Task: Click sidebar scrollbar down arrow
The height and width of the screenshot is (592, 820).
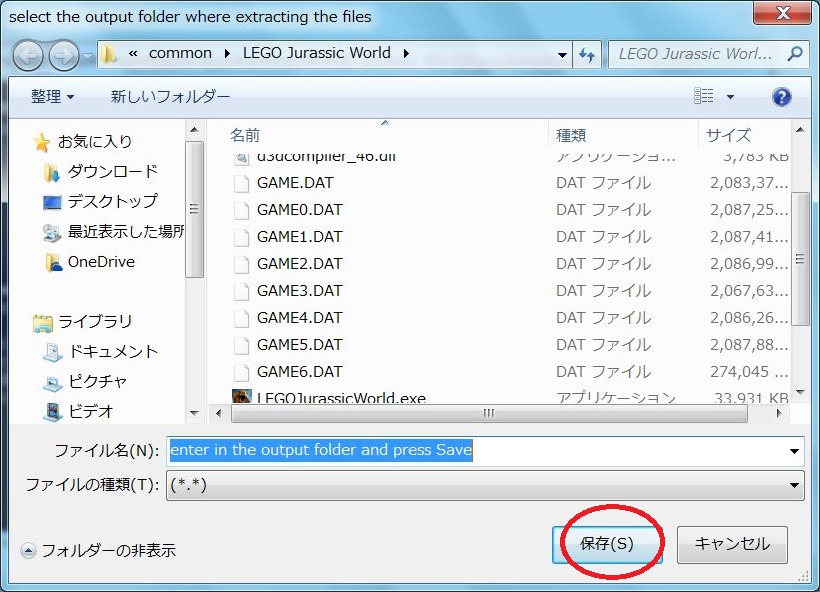Action: point(194,413)
